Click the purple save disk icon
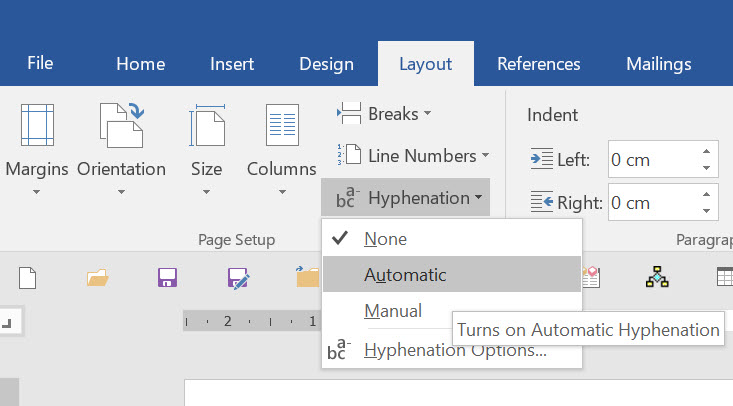This screenshot has height=406, width=733. click(x=167, y=278)
